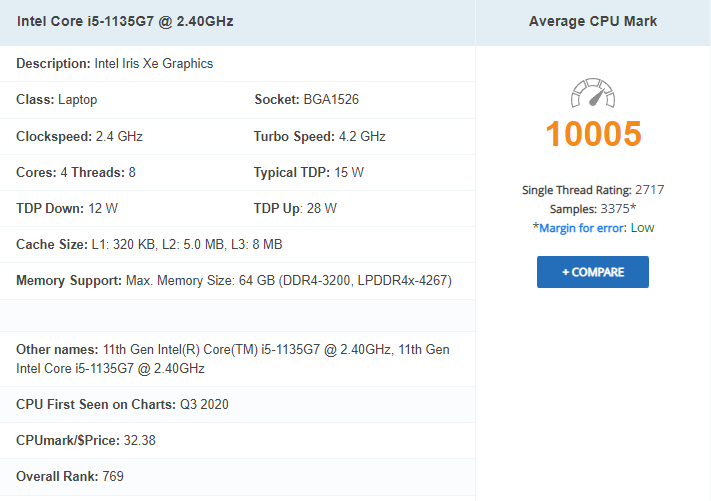Click the 10005 CPU Mark score
The image size is (711, 501).
click(x=593, y=134)
